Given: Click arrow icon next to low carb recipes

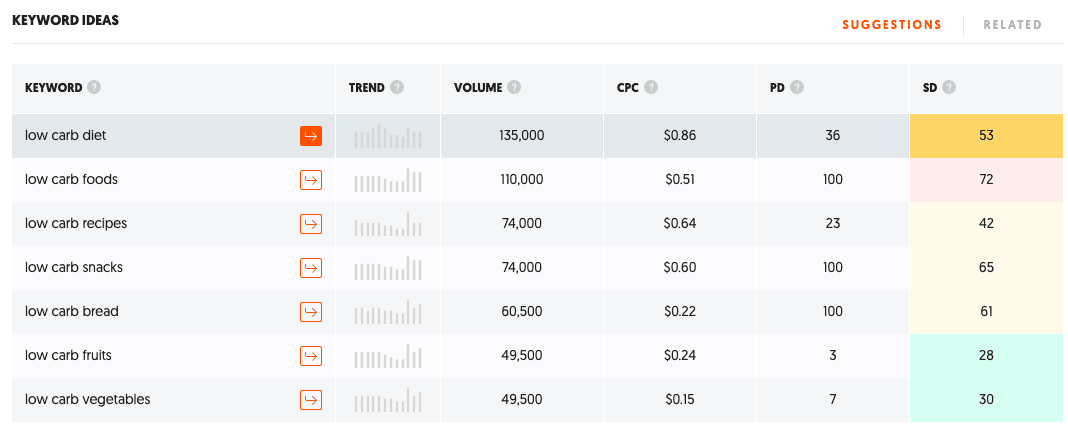Looking at the screenshot, I should click(x=311, y=224).
